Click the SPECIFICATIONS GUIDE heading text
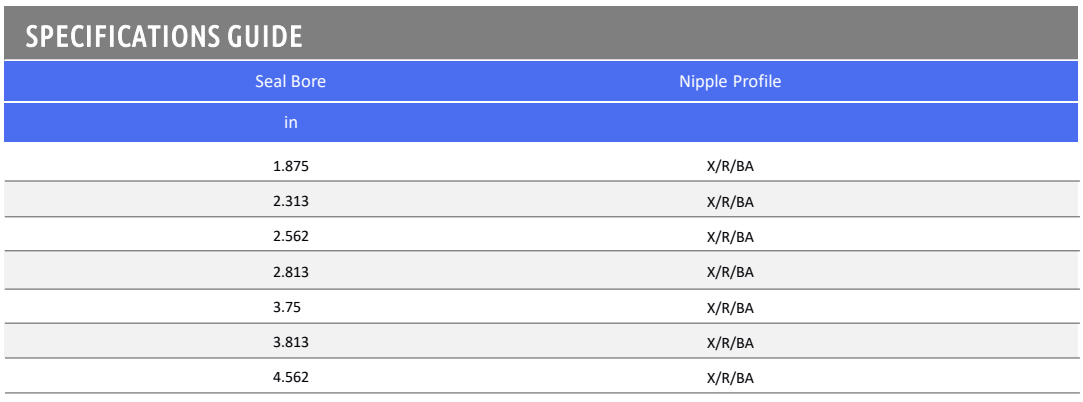 click(164, 37)
